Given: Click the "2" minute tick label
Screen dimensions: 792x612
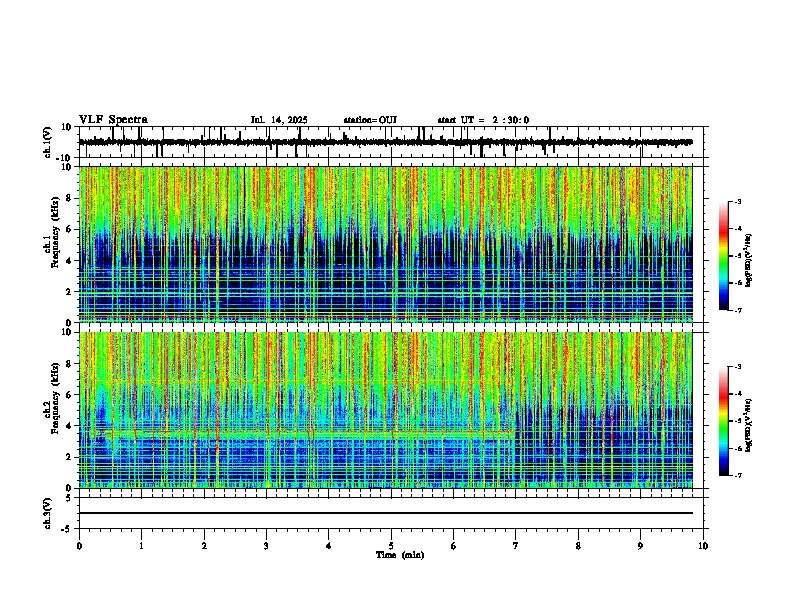Looking at the screenshot, I should [x=204, y=546].
